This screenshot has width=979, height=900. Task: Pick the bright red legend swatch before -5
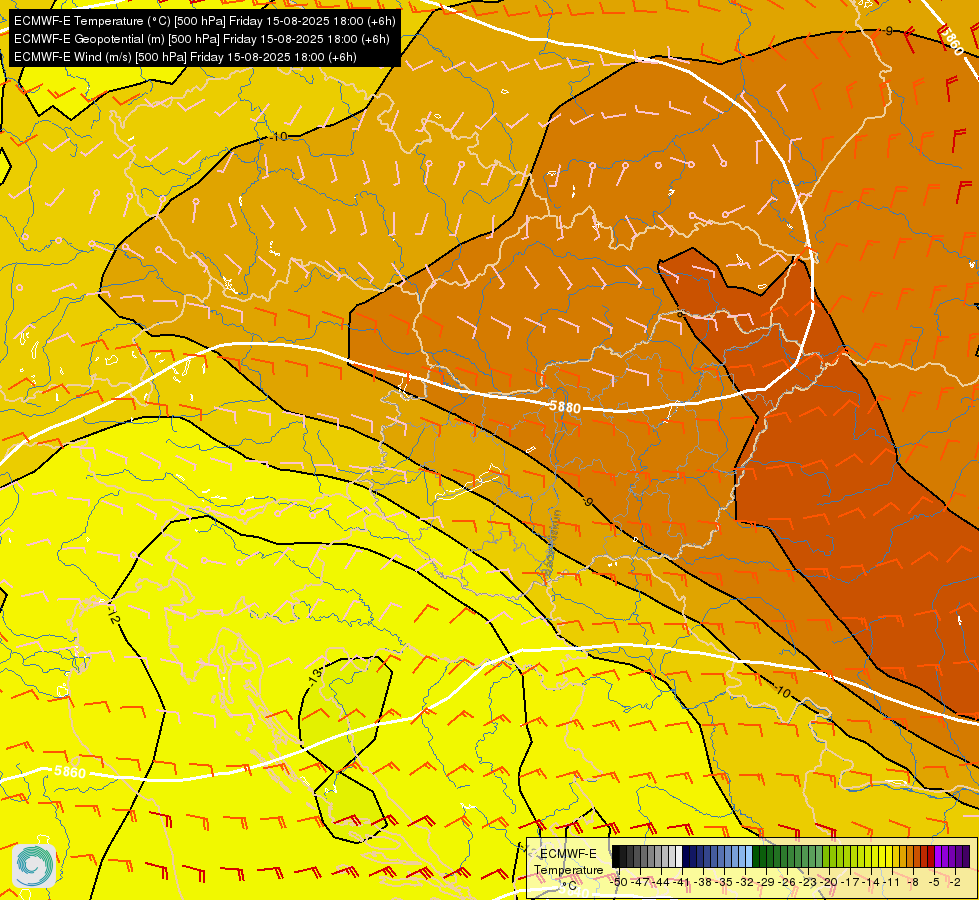point(931,856)
